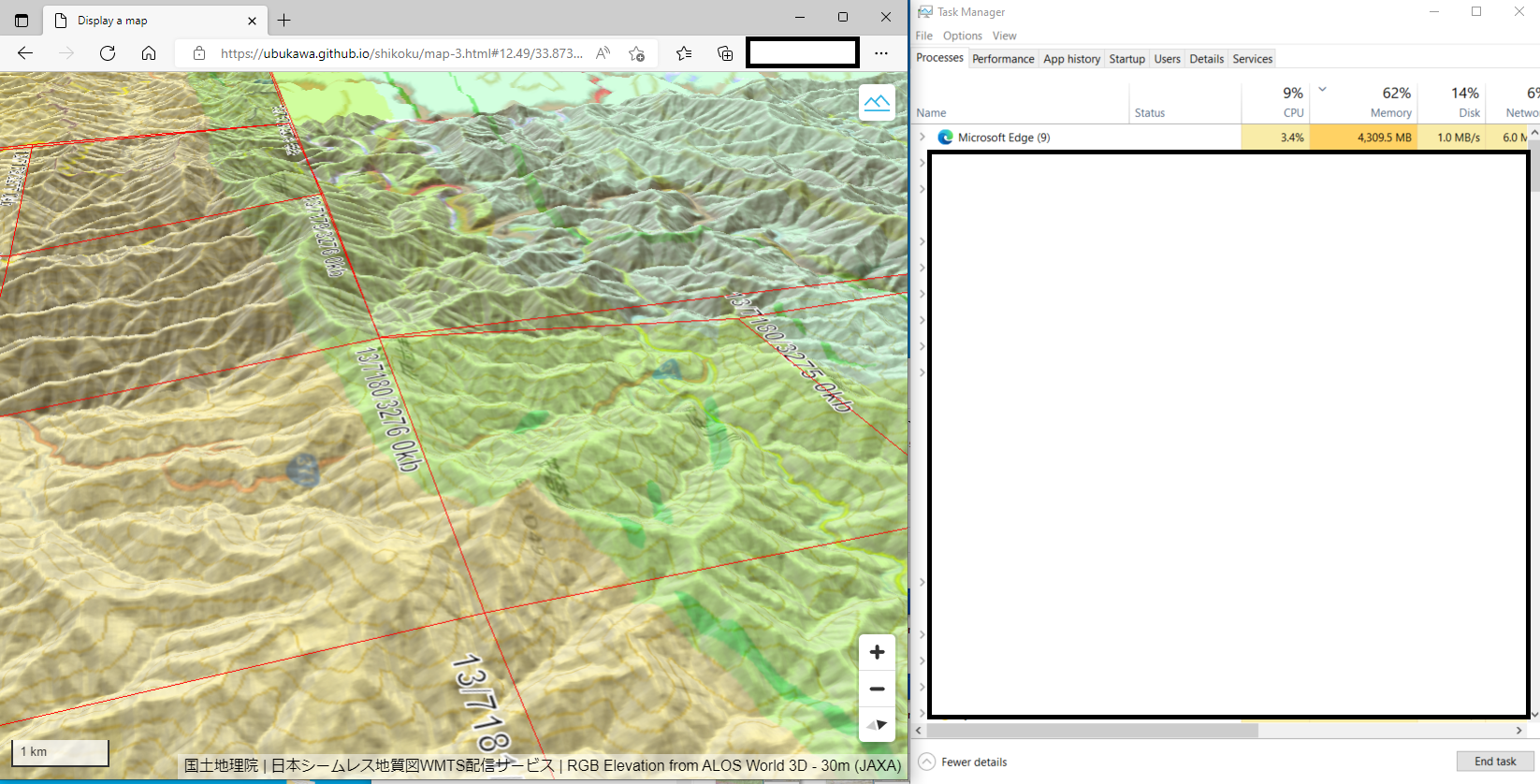This screenshot has width=1540, height=784.
Task: Switch to the Details tab
Action: click(x=1207, y=59)
